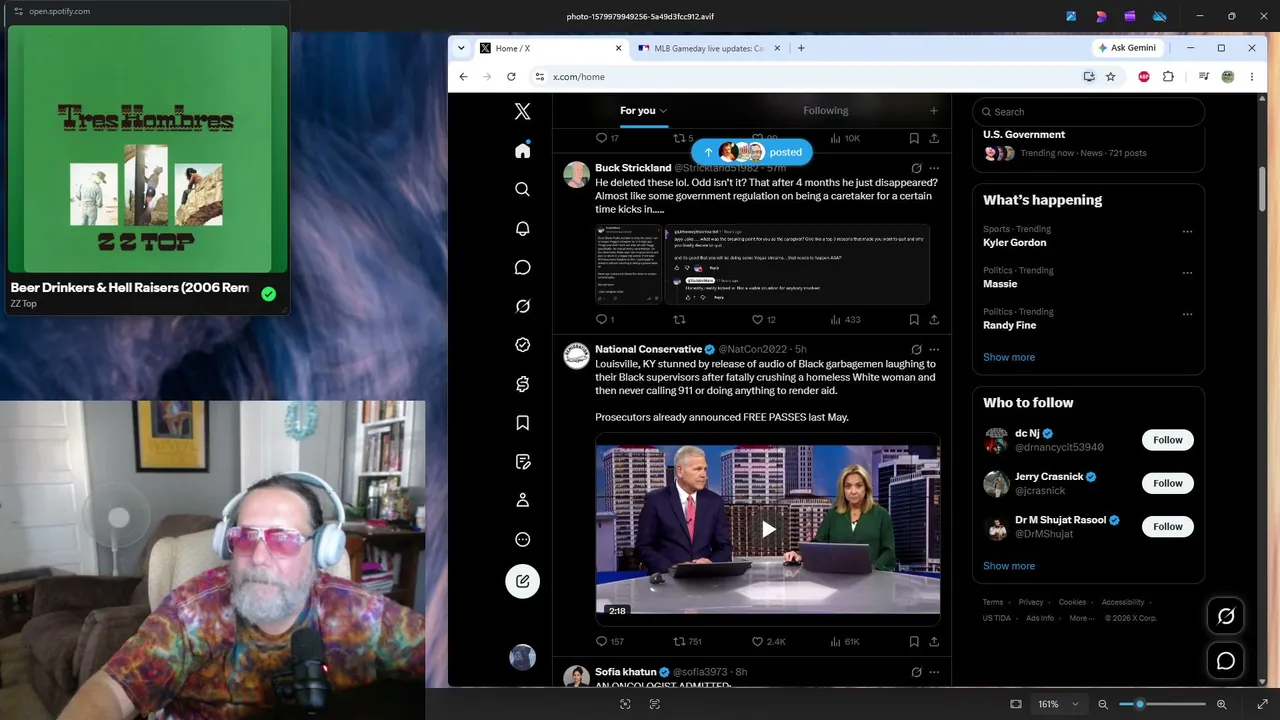1280x720 pixels.
Task: Follow dc Nj
Action: pos(1168,440)
